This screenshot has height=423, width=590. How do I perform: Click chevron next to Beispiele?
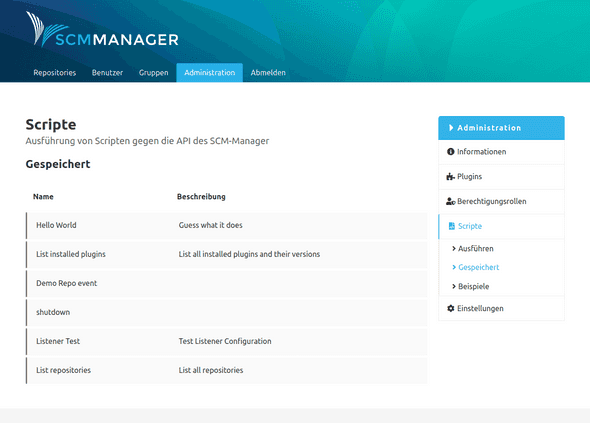(454, 286)
